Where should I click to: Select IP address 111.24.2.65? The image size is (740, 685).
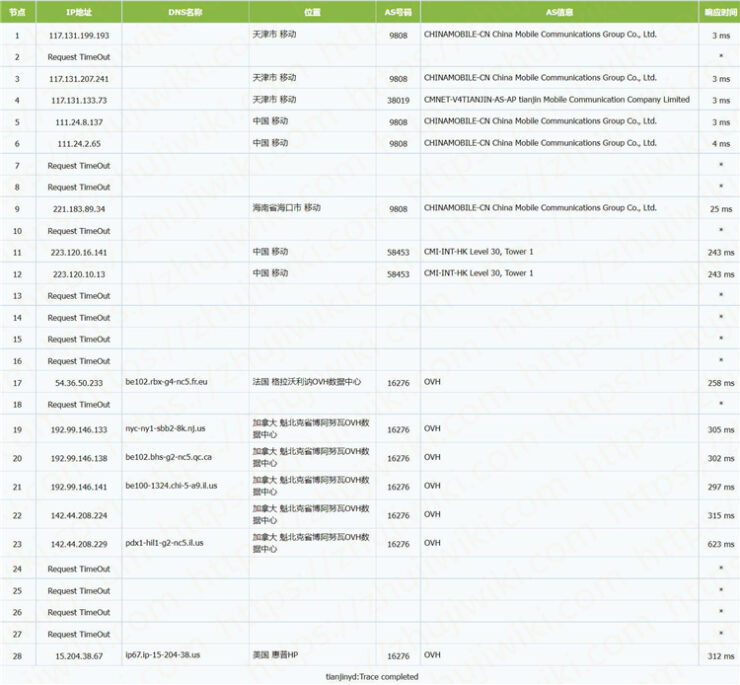click(79, 144)
